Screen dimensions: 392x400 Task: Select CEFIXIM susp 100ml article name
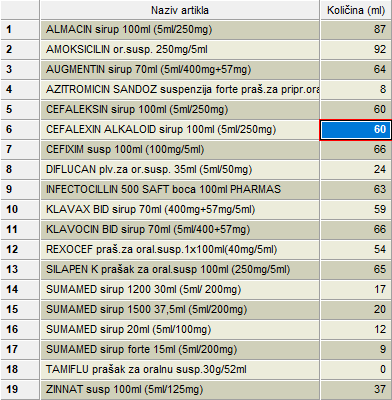180,150
